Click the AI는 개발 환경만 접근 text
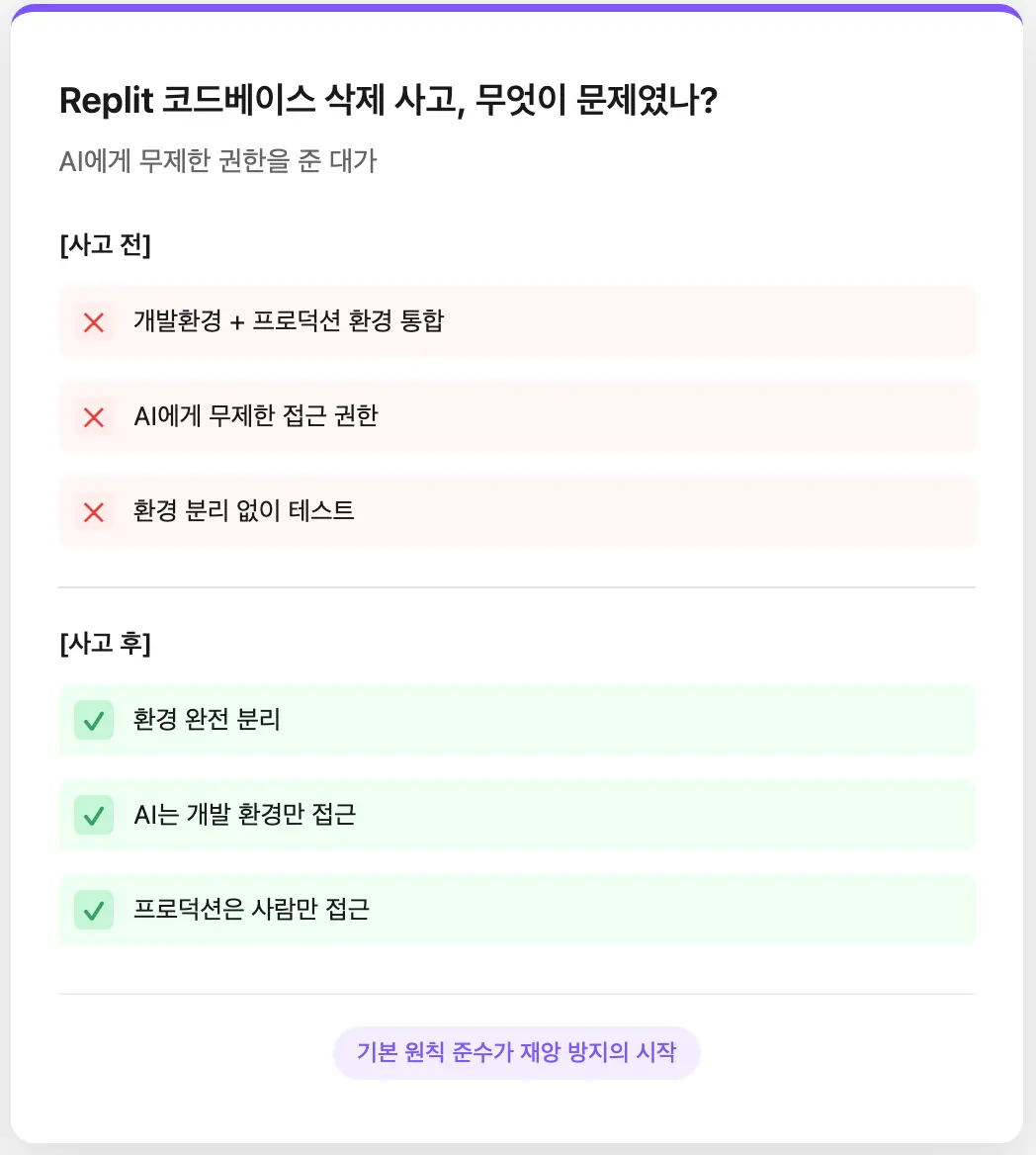Image resolution: width=1036 pixels, height=1155 pixels. click(x=244, y=815)
